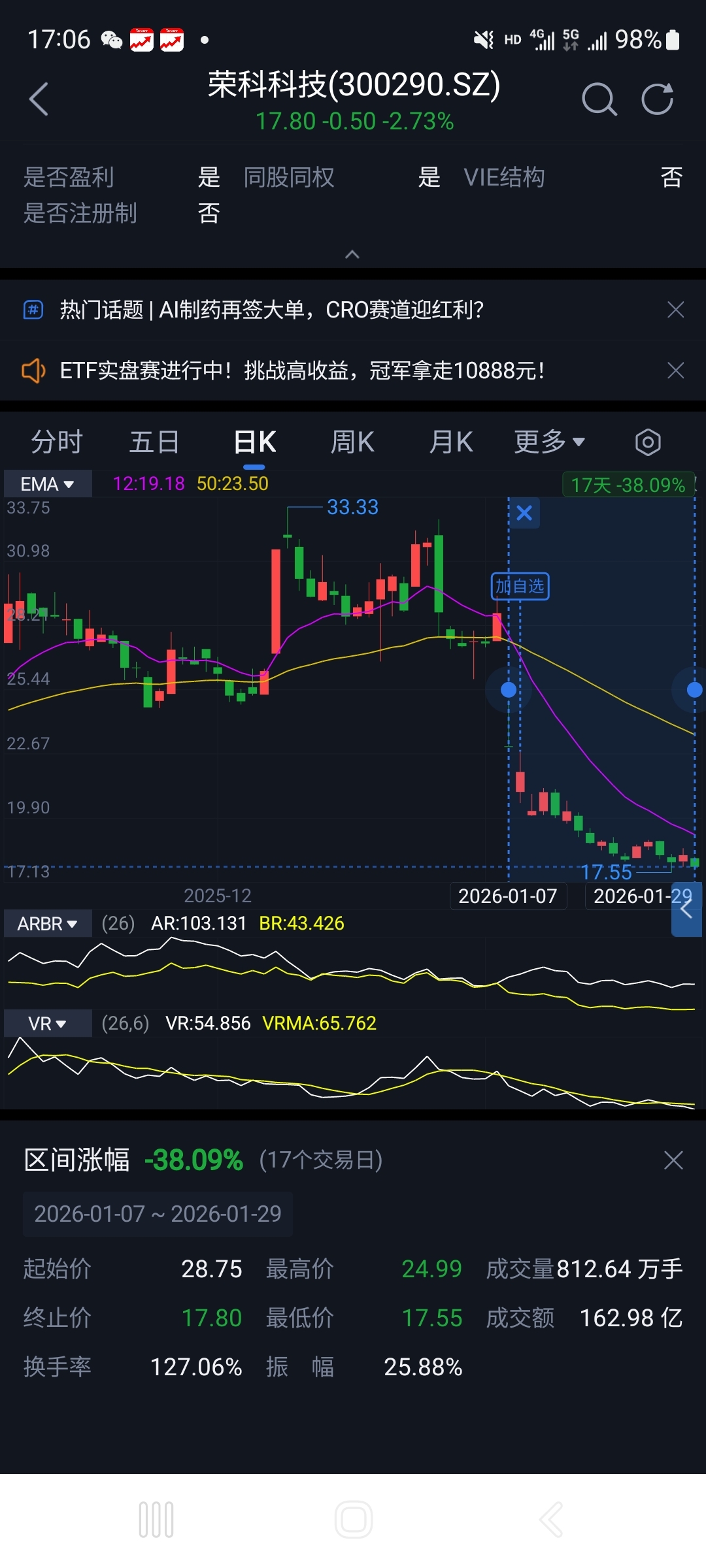Viewport: 706px width, 1568px height.
Task: Tap the 最高价 24.99 value
Action: click(x=431, y=1269)
